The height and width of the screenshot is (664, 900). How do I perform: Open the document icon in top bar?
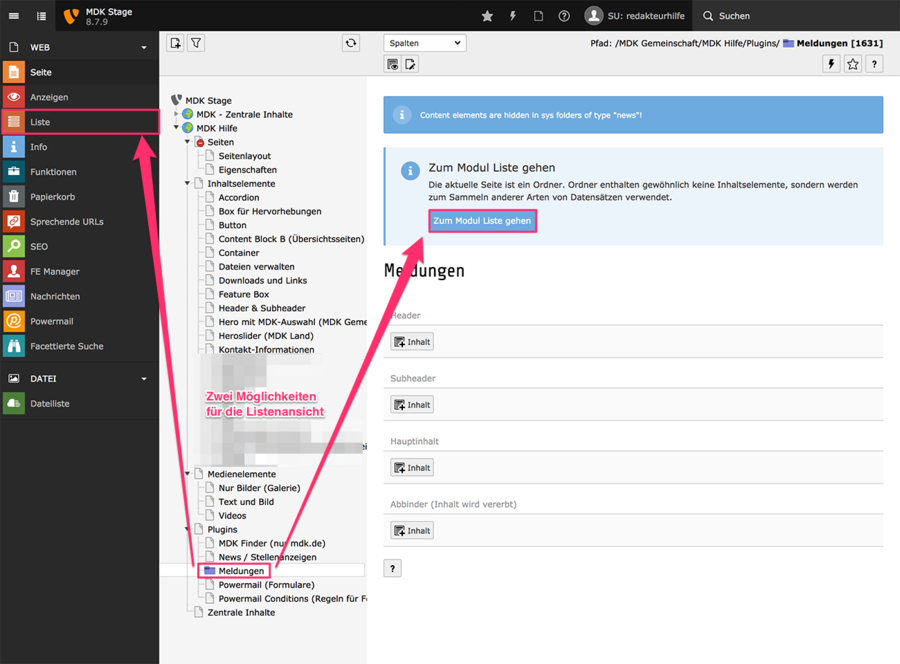point(538,16)
